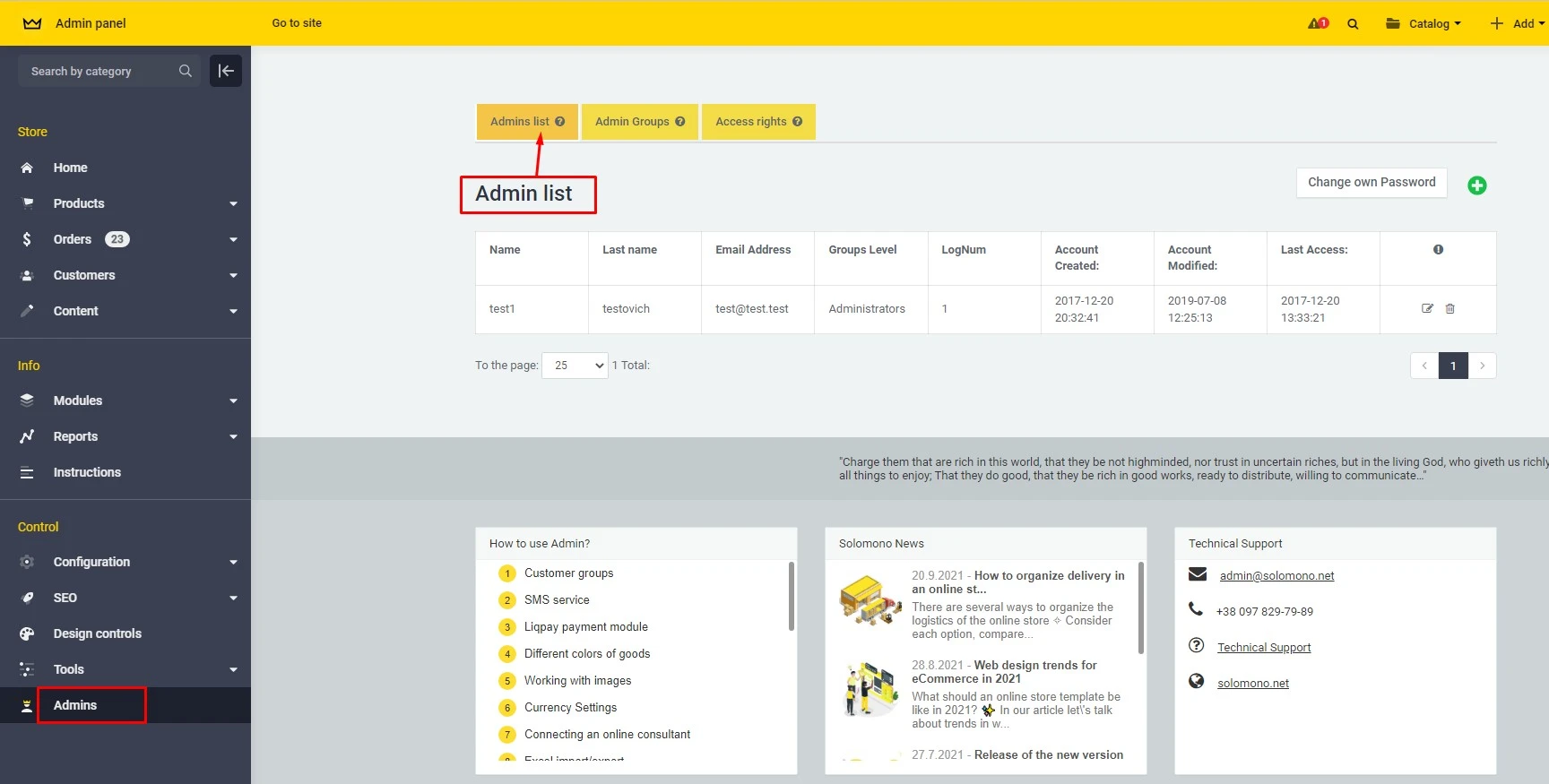The image size is (1549, 784).
Task: Click the Solomono News scrollbar
Action: click(x=1140, y=607)
